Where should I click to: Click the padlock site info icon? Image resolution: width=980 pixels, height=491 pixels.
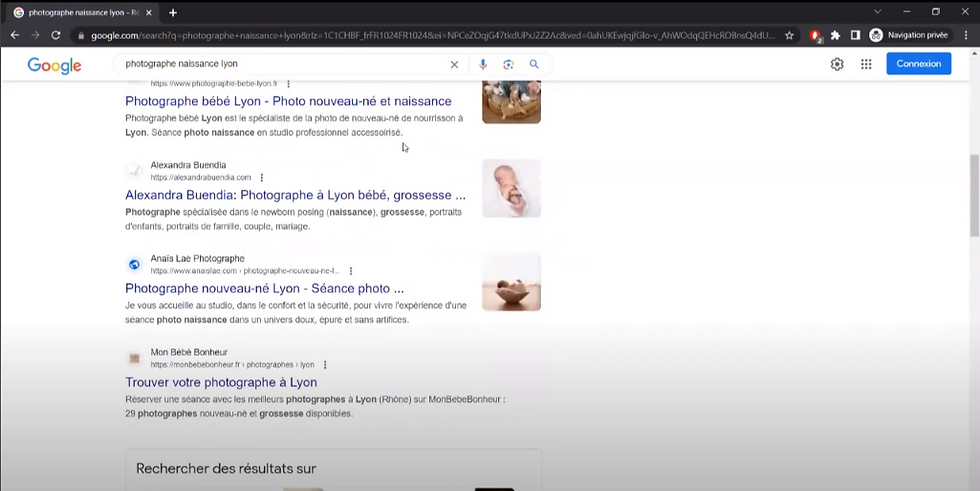click(81, 36)
